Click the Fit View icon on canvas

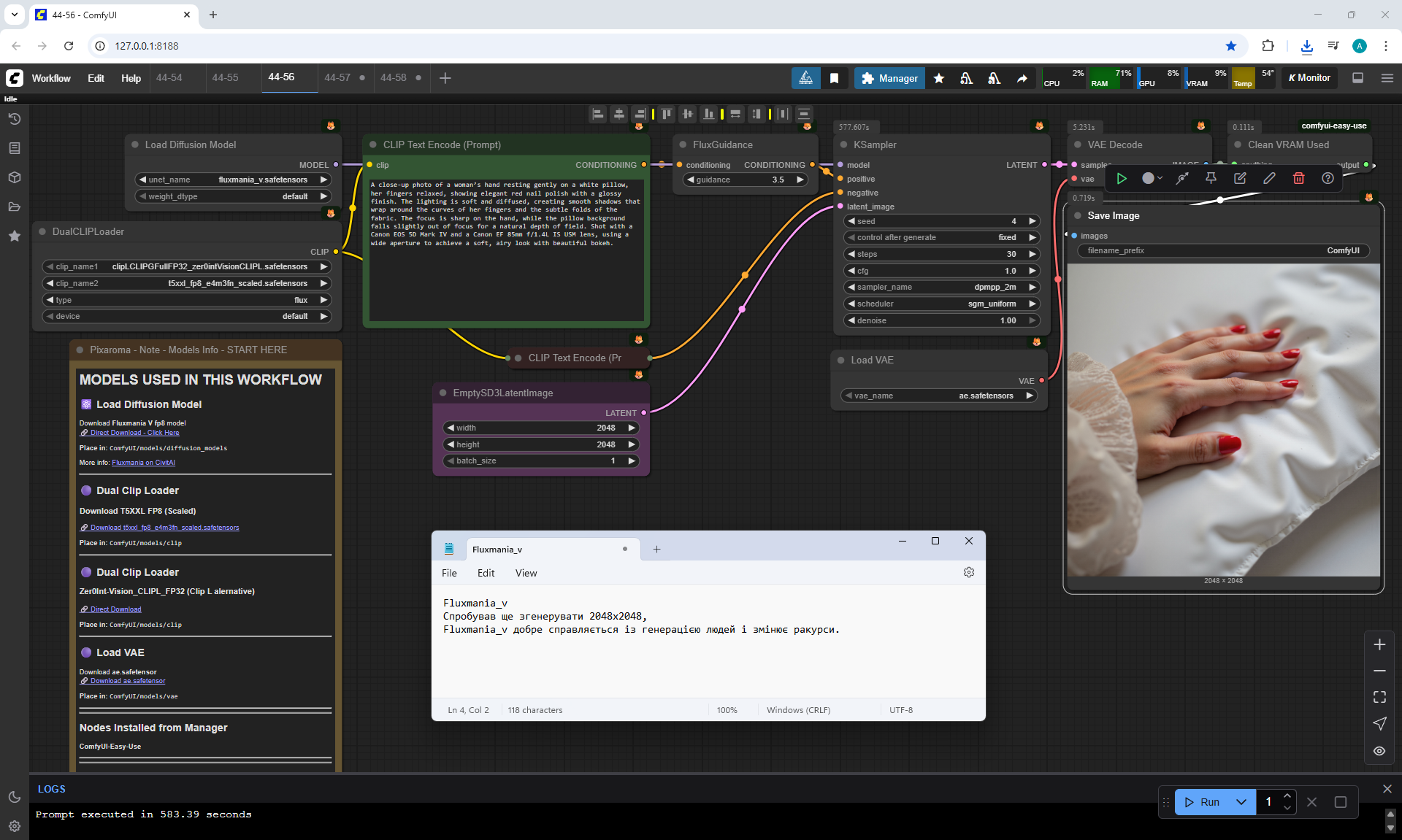click(1379, 697)
